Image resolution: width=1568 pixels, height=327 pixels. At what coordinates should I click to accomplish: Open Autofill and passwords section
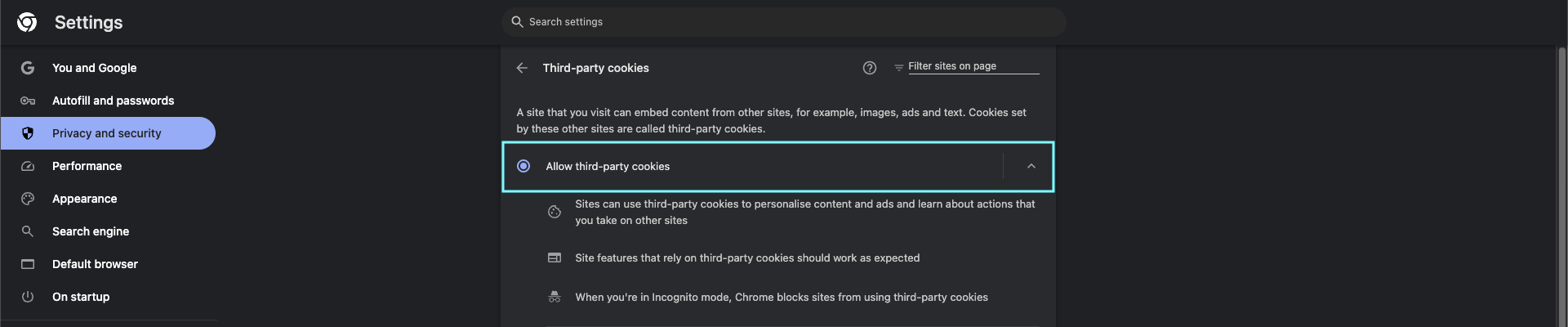point(113,101)
